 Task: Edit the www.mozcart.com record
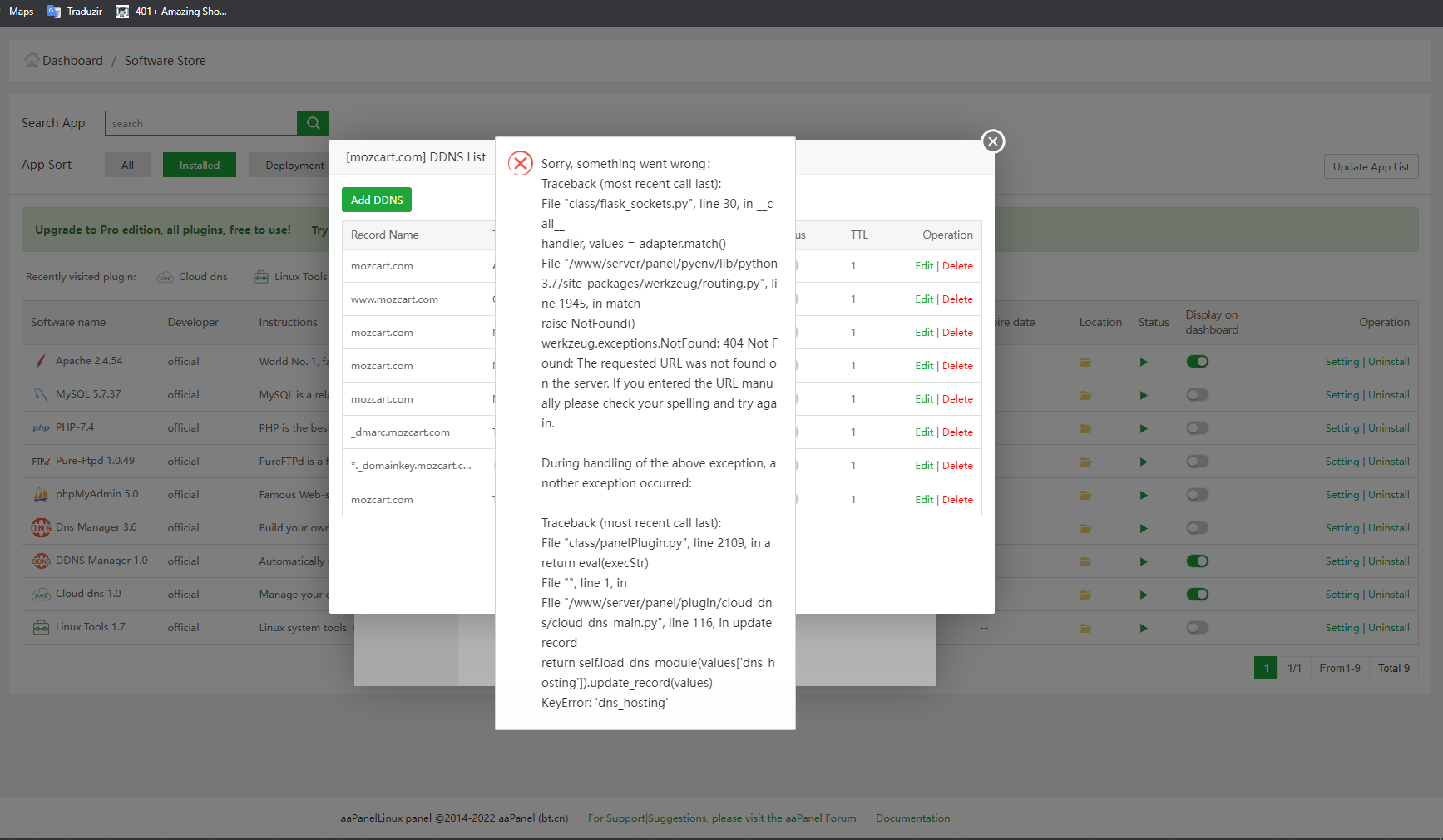[924, 299]
